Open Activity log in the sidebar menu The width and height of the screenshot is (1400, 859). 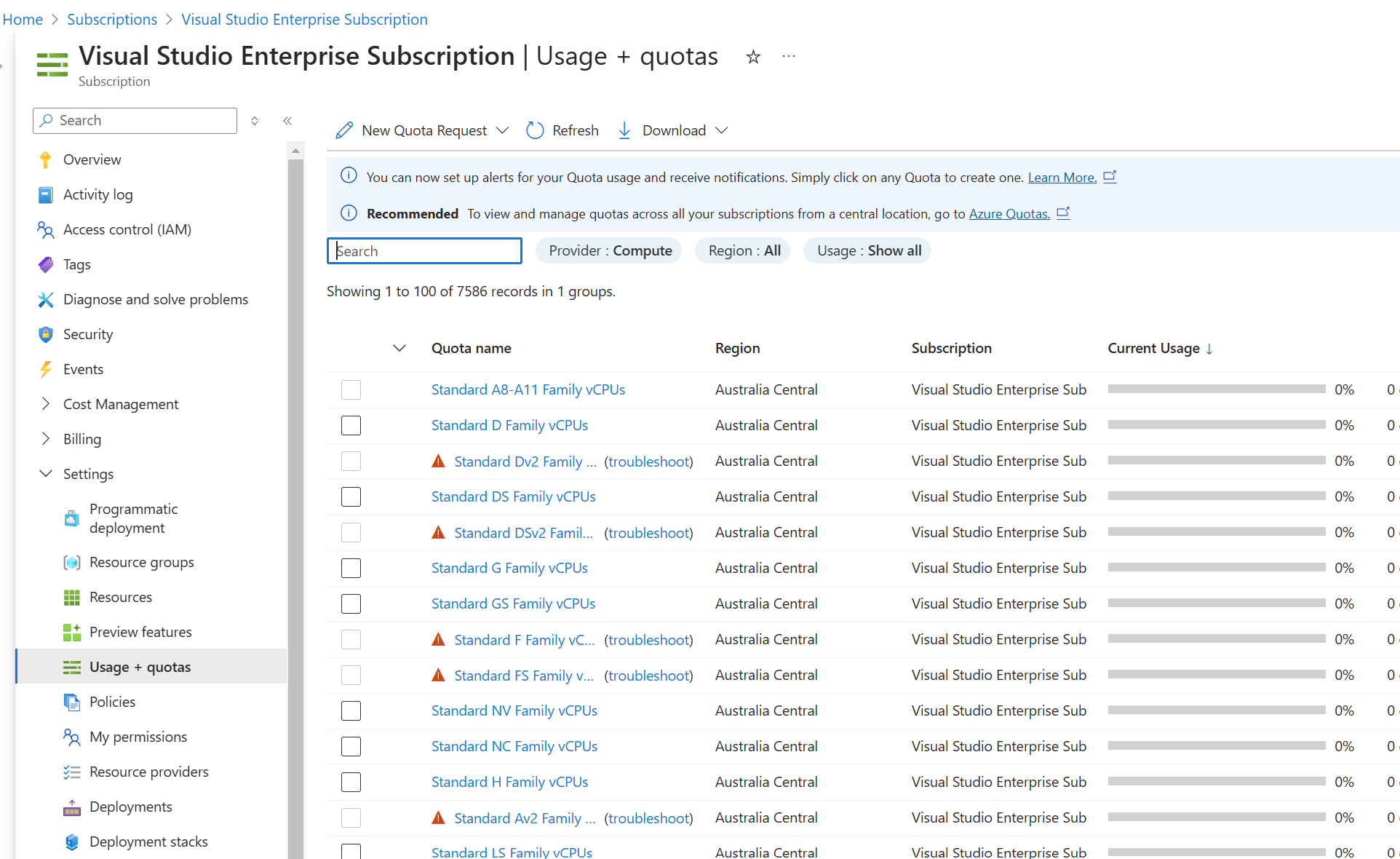98,194
